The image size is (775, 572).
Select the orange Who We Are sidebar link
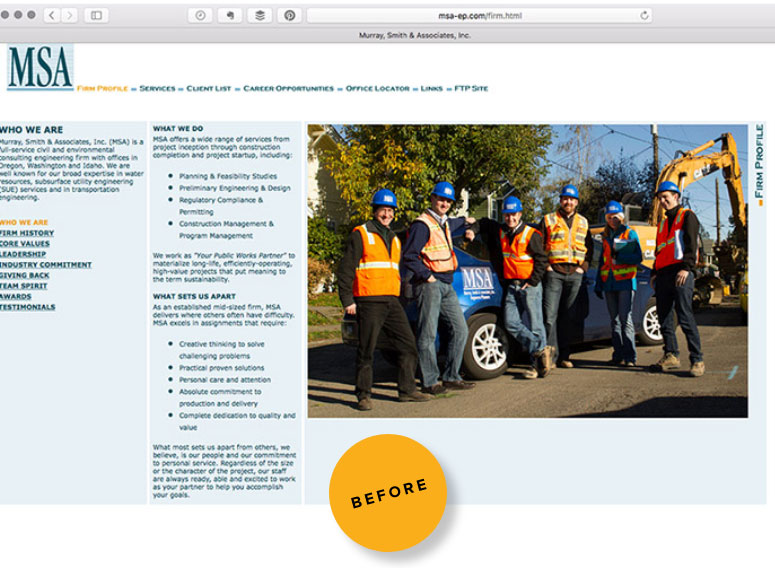coord(24,222)
